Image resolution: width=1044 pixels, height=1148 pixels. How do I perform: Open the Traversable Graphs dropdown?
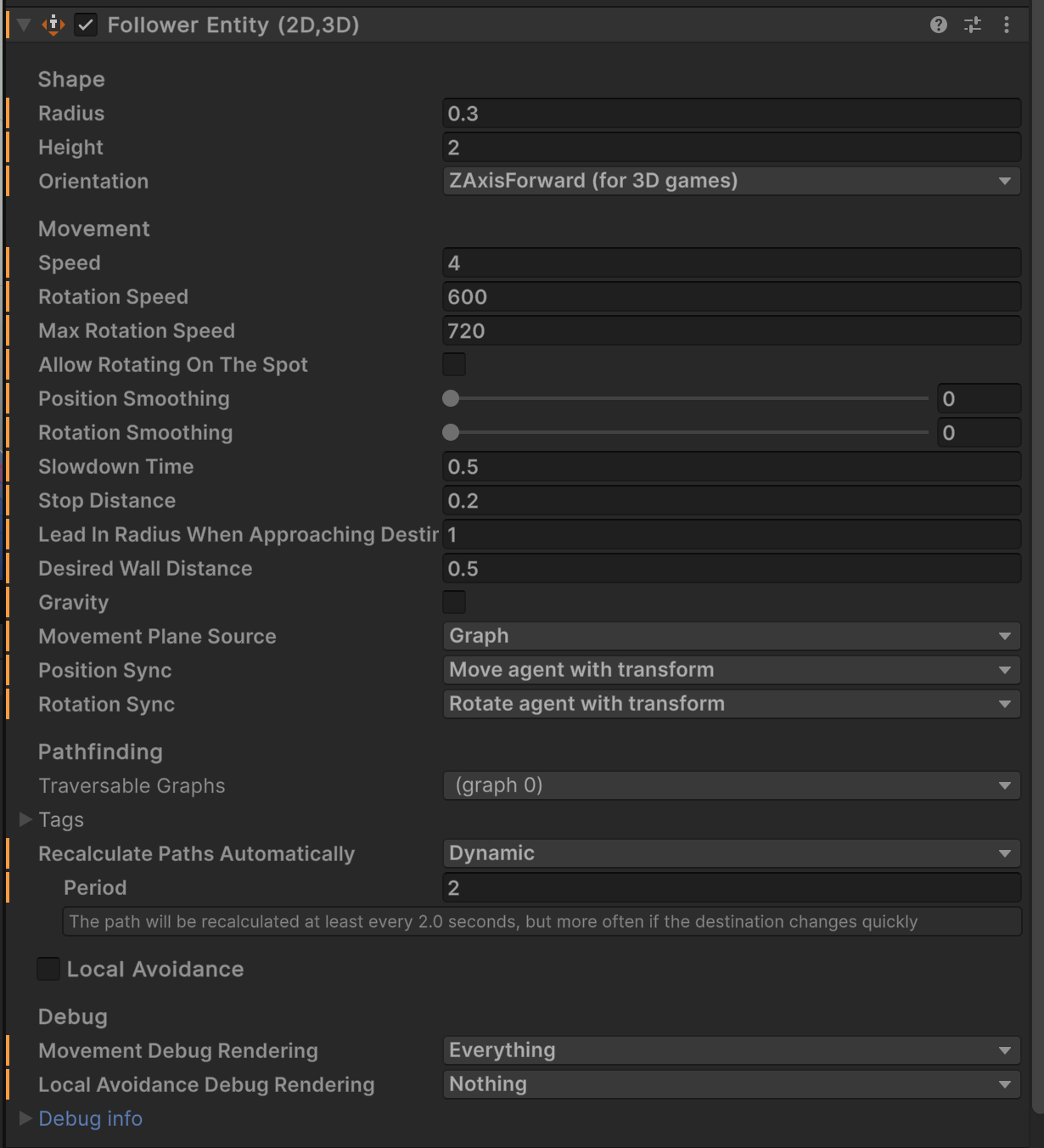coord(732,785)
